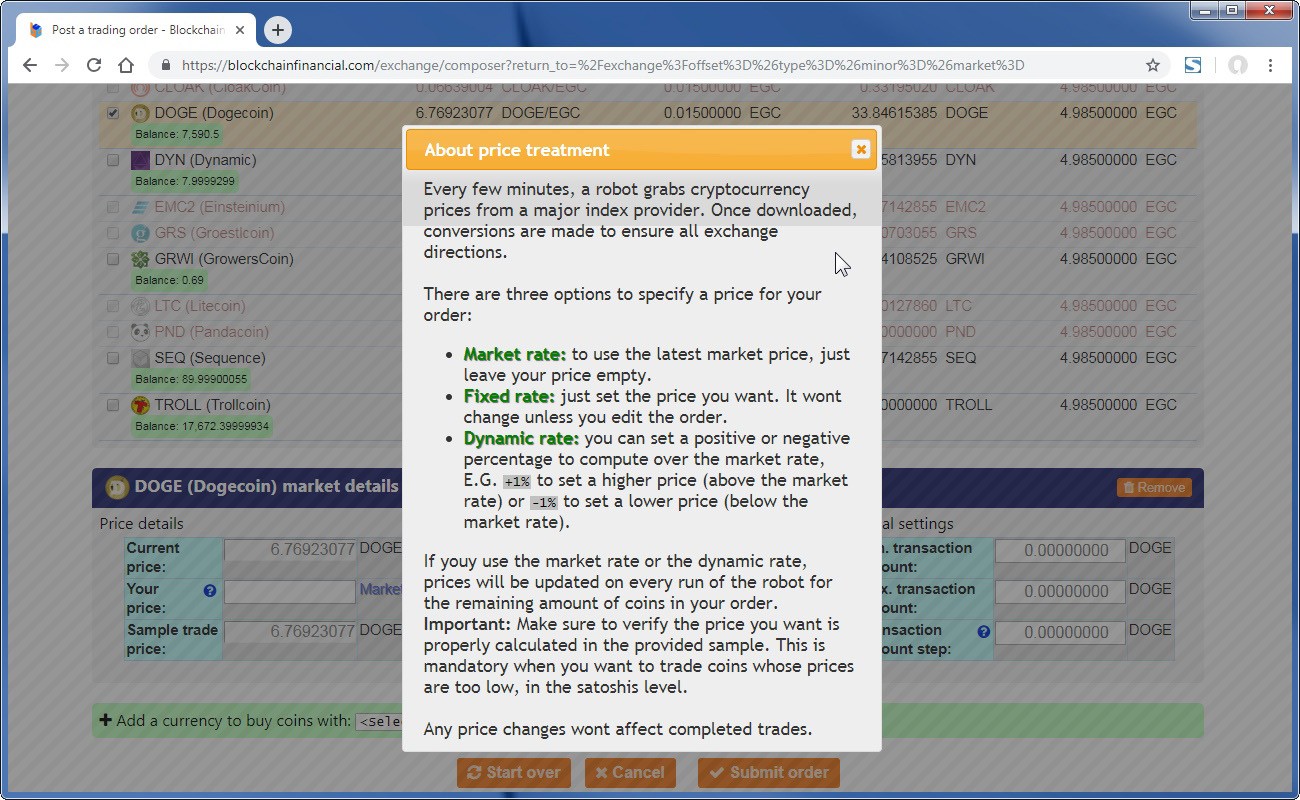Click the Start over button

point(514,772)
